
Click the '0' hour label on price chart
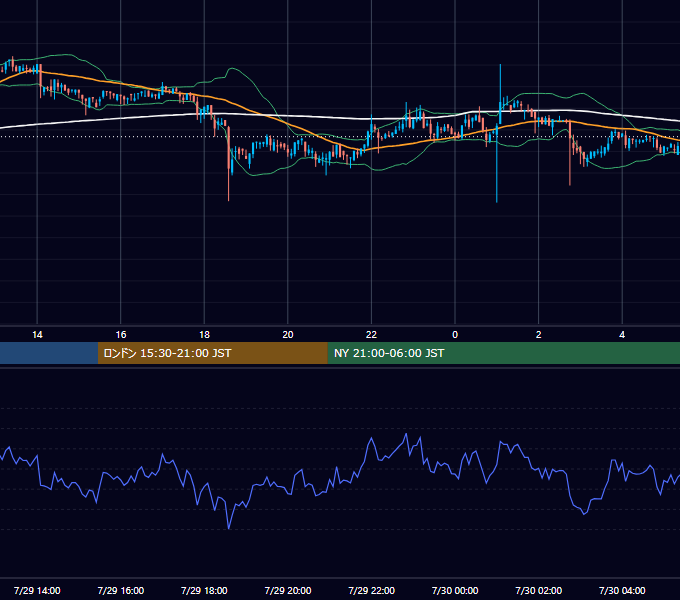(x=455, y=335)
